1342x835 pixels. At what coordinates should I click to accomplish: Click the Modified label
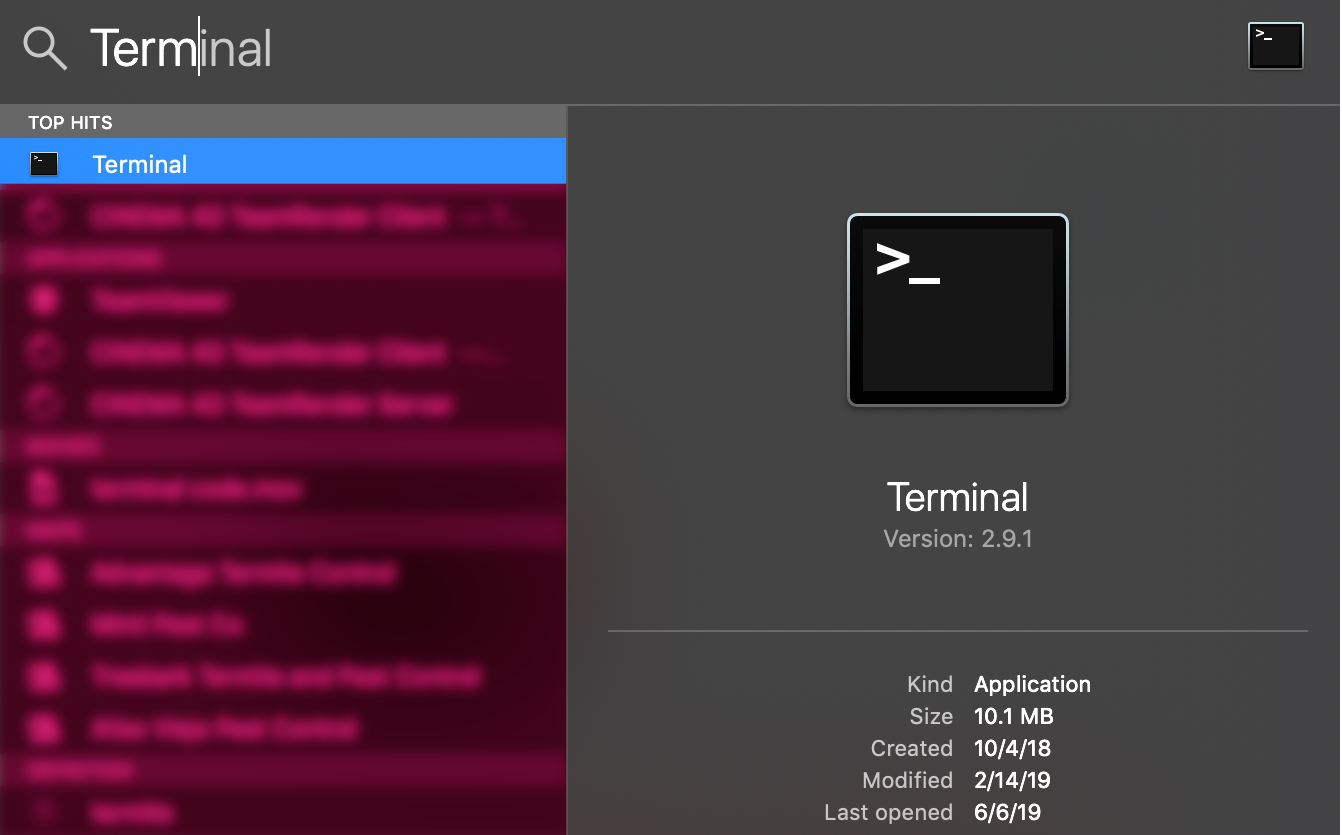tap(907, 780)
